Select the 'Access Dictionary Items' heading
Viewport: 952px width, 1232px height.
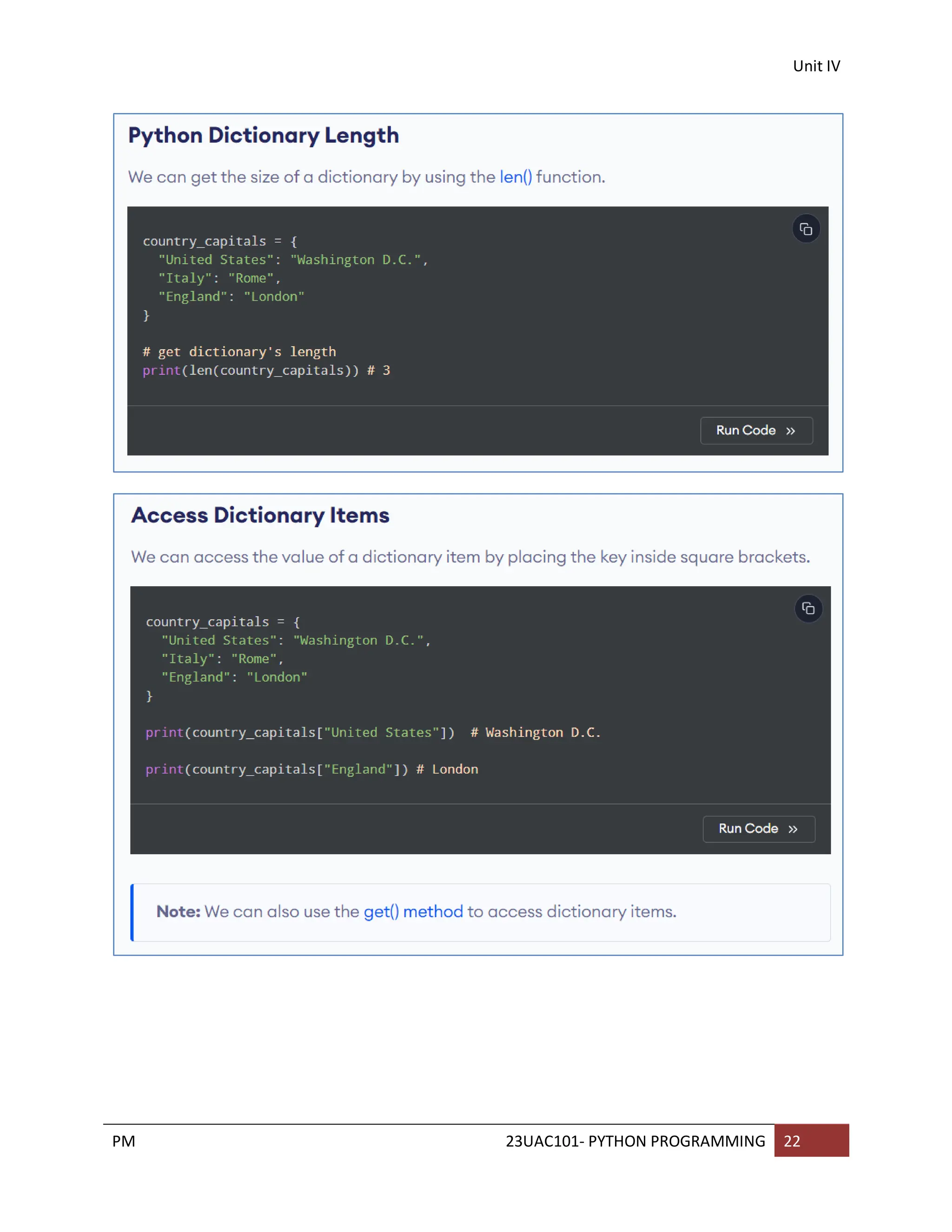260,515
